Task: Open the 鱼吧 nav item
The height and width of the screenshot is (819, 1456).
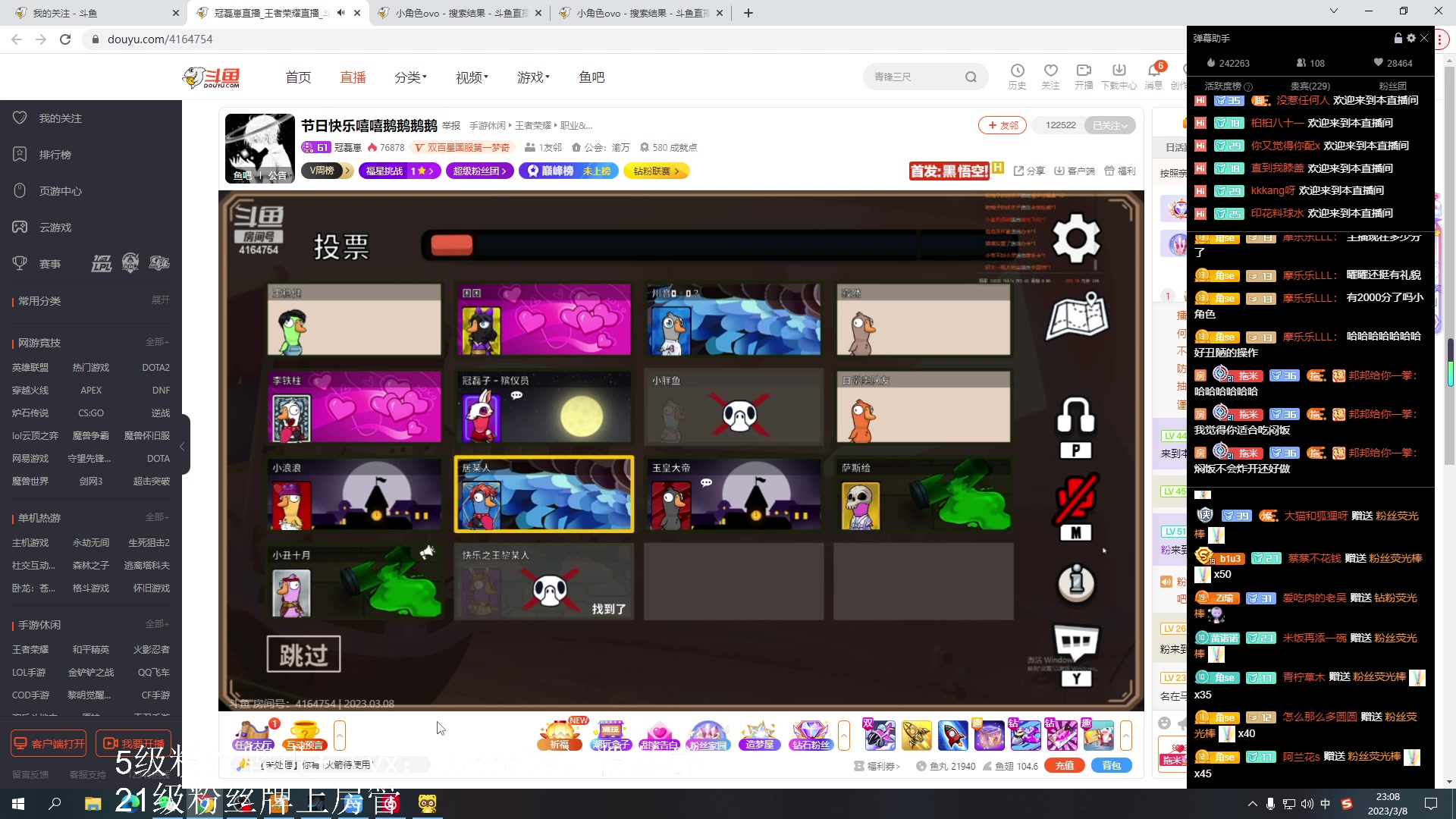Action: tap(591, 77)
